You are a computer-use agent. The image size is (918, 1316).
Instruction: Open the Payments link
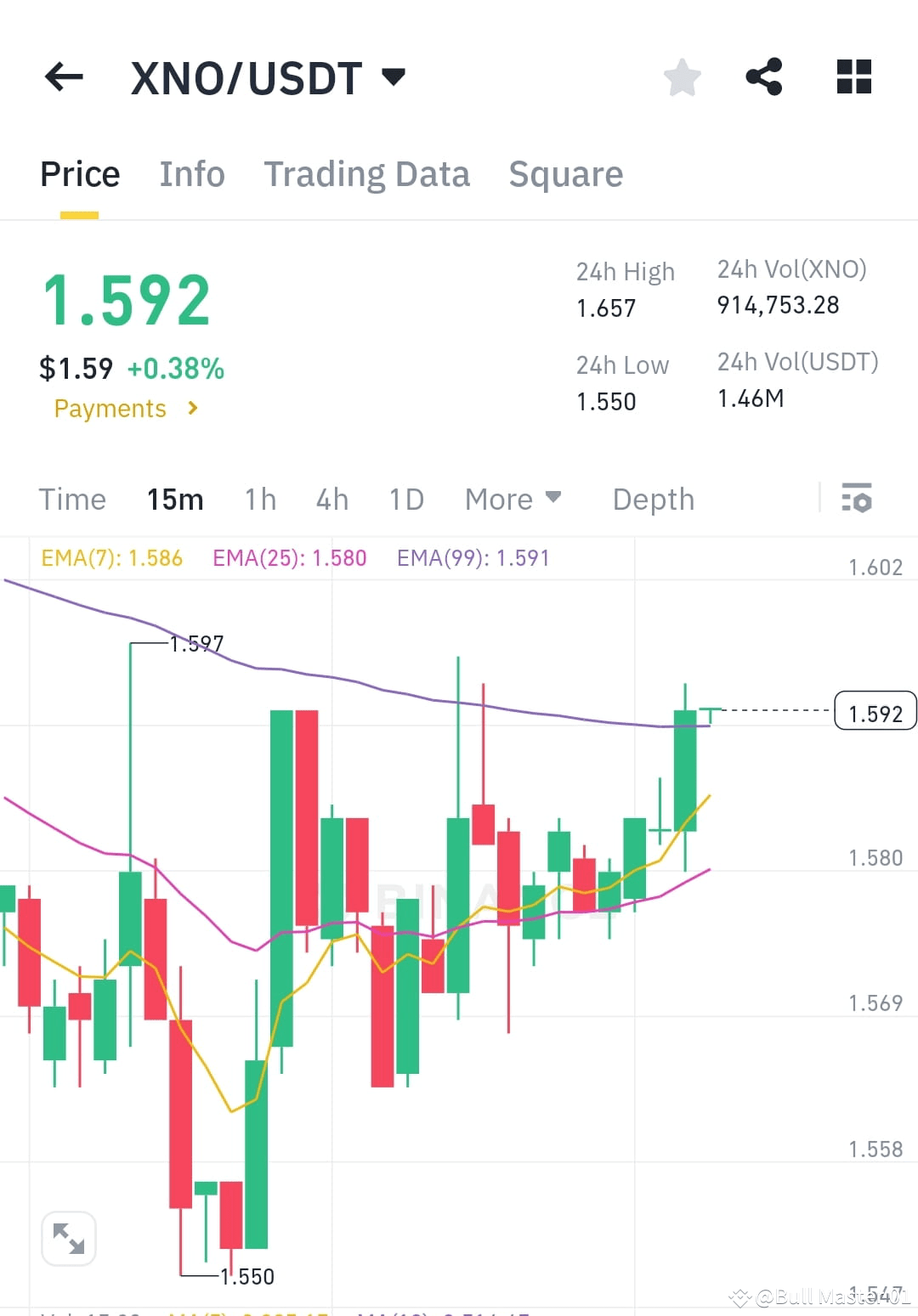point(109,409)
